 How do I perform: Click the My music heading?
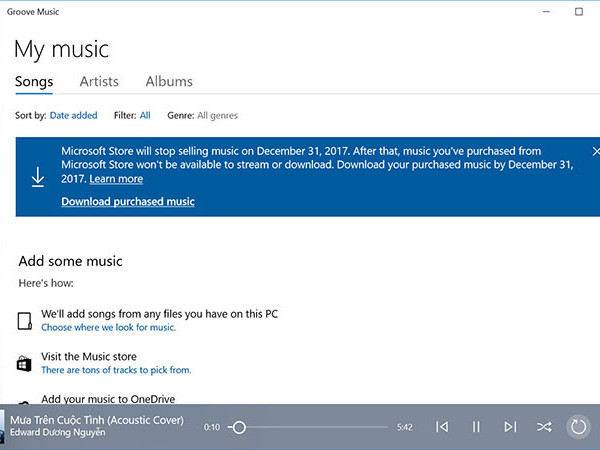pyautogui.click(x=62, y=50)
